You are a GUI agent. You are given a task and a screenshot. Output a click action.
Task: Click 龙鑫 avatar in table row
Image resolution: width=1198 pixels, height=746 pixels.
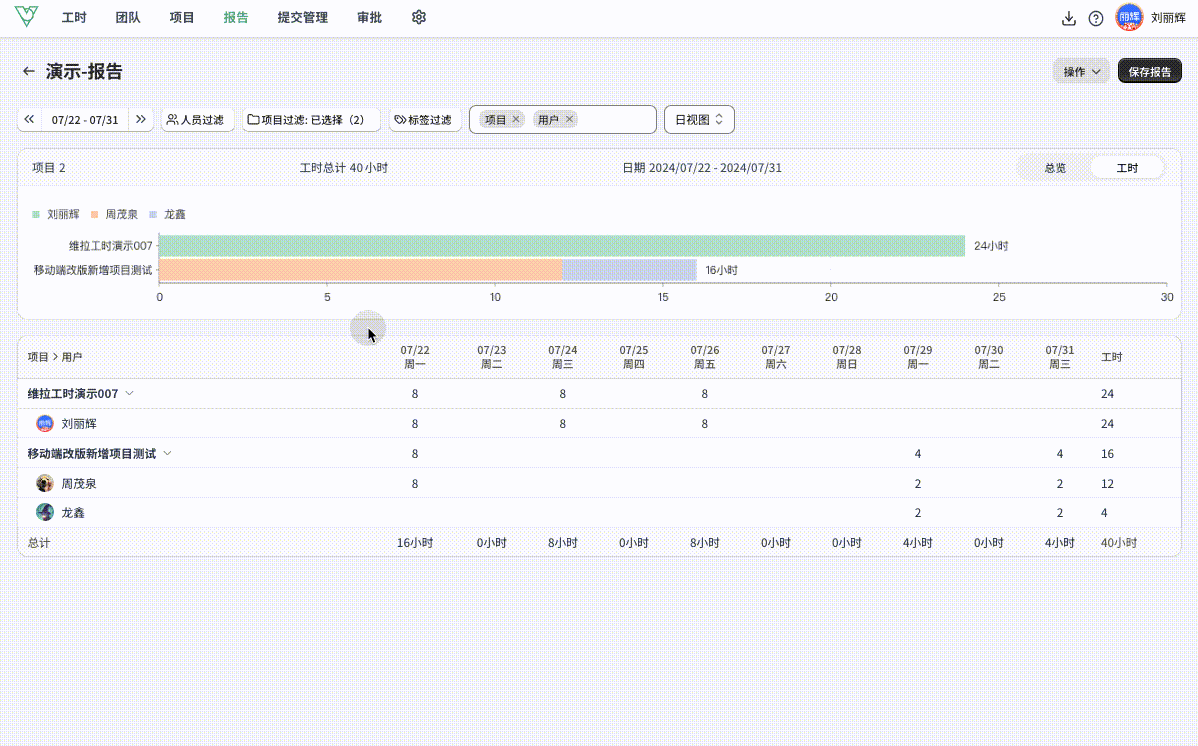click(45, 512)
